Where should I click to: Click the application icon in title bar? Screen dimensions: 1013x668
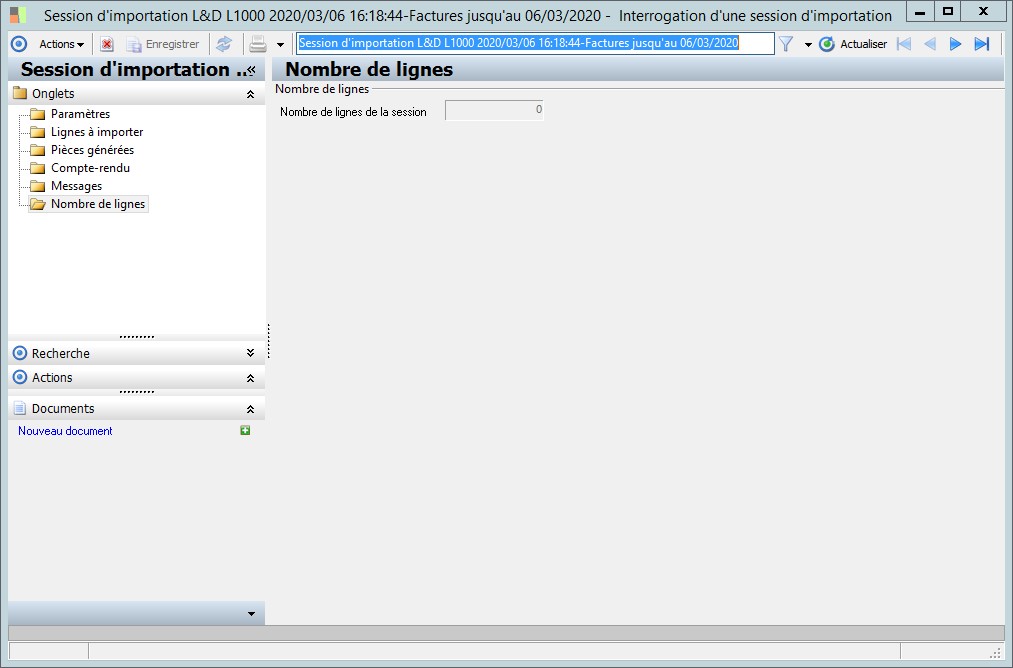18,14
